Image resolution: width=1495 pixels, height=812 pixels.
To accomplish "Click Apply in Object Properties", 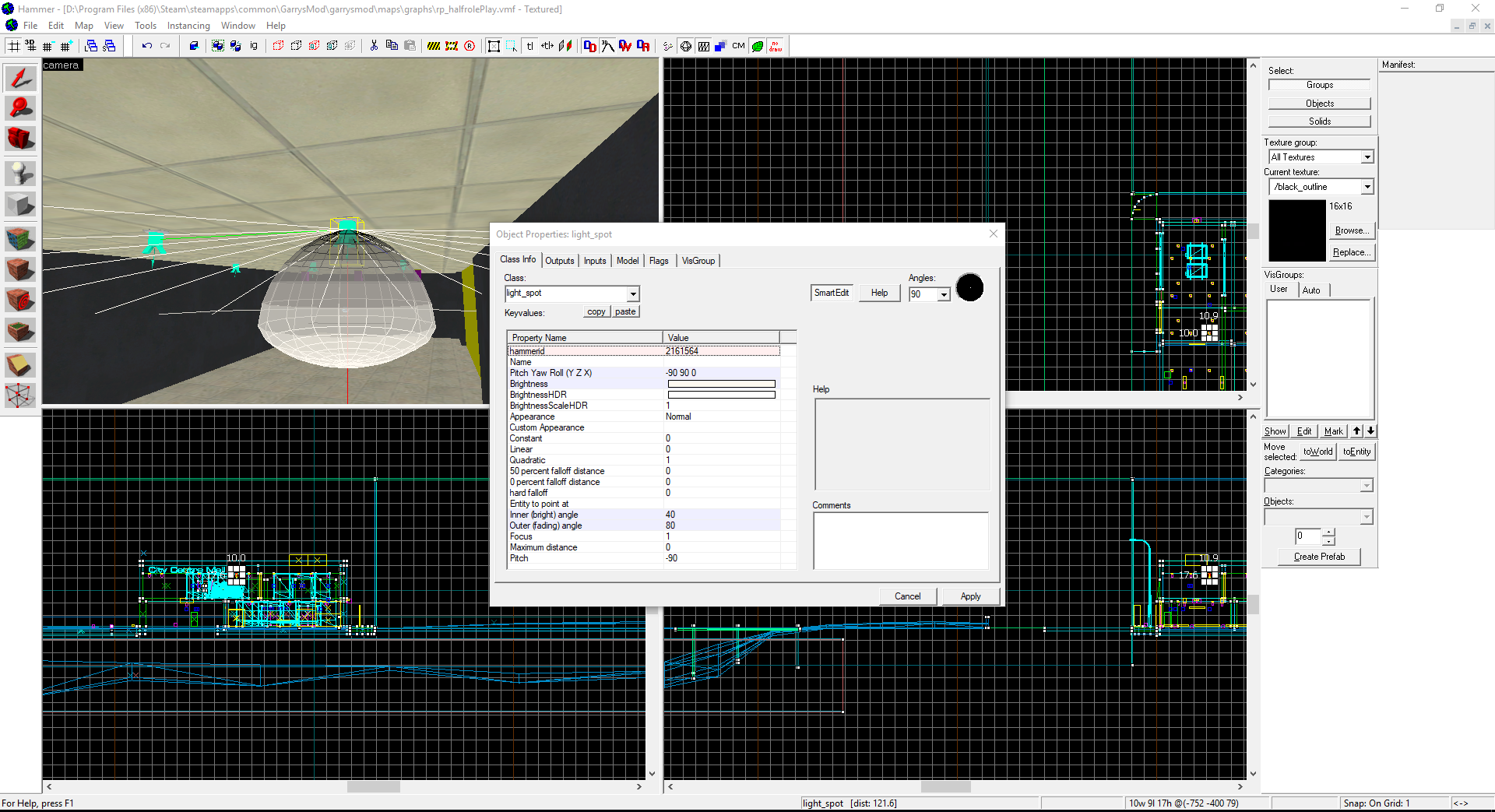I will click(970, 596).
